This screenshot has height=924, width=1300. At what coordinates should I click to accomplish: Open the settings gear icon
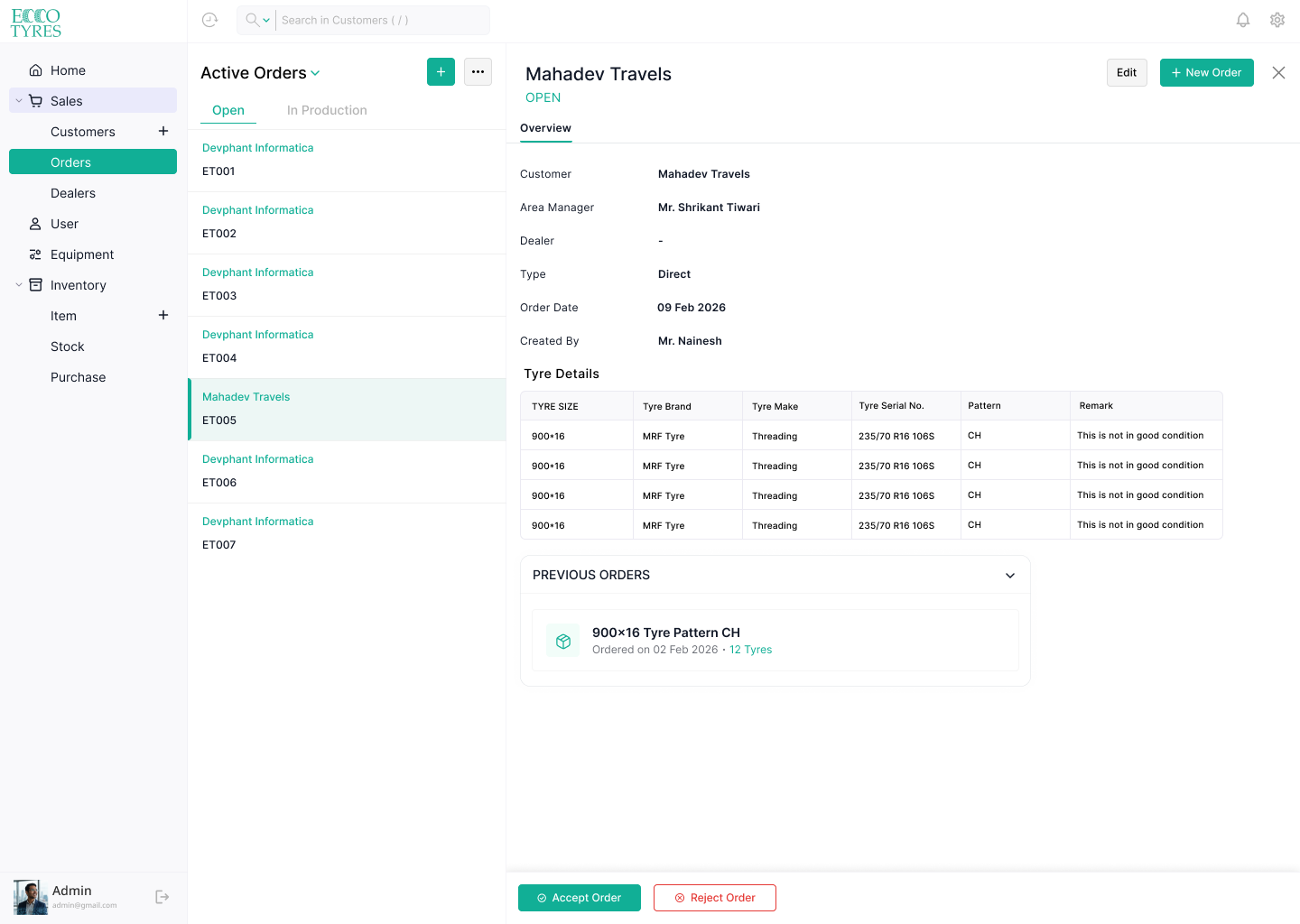click(x=1277, y=20)
